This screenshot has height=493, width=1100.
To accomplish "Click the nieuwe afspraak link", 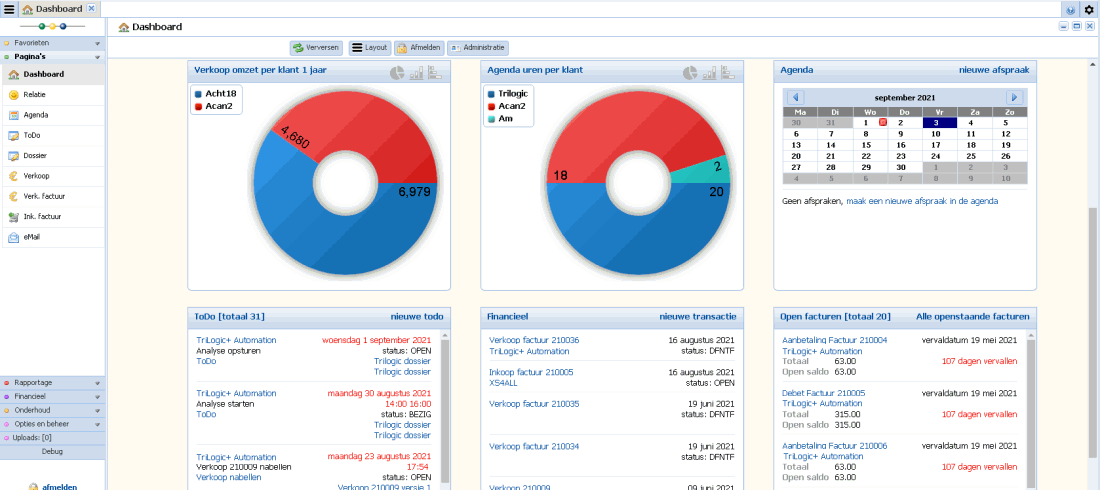I will pyautogui.click(x=993, y=70).
